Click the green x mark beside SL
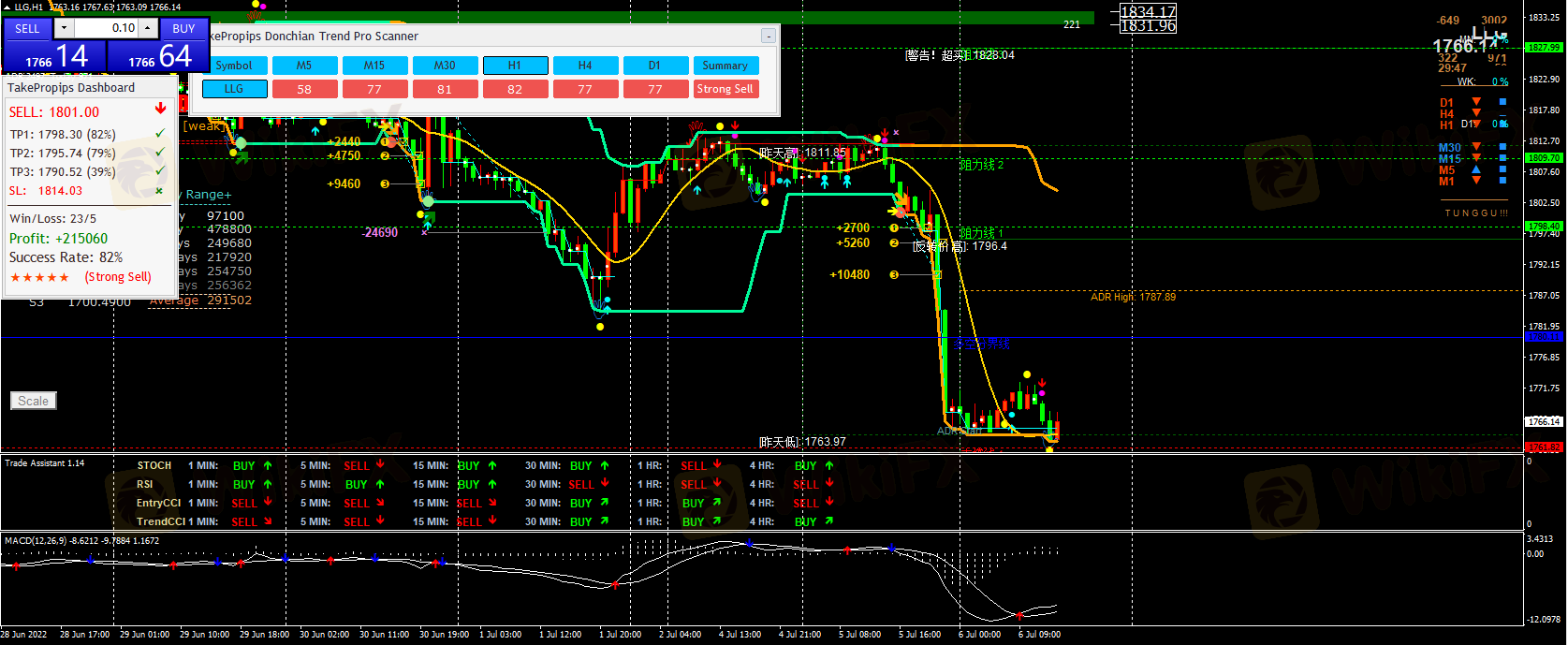1568x645 pixels. pyautogui.click(x=159, y=191)
